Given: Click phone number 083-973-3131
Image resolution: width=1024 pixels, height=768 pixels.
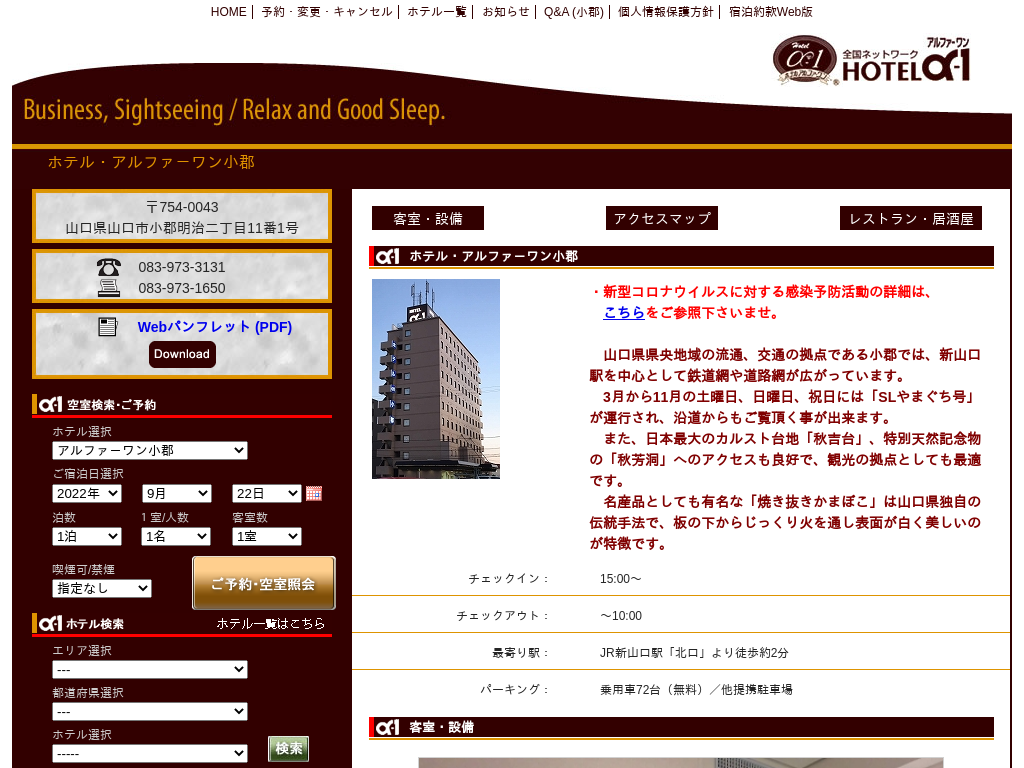Looking at the screenshot, I should click(182, 267).
